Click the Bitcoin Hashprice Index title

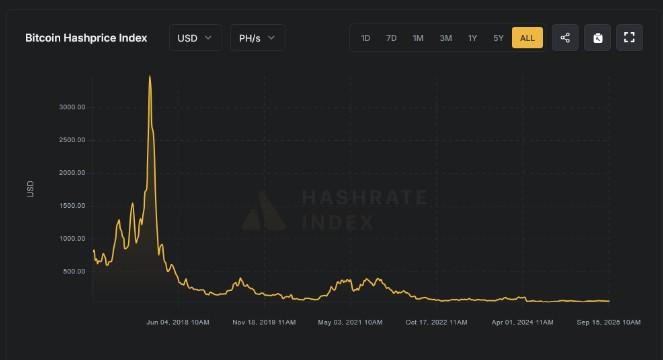tap(86, 38)
